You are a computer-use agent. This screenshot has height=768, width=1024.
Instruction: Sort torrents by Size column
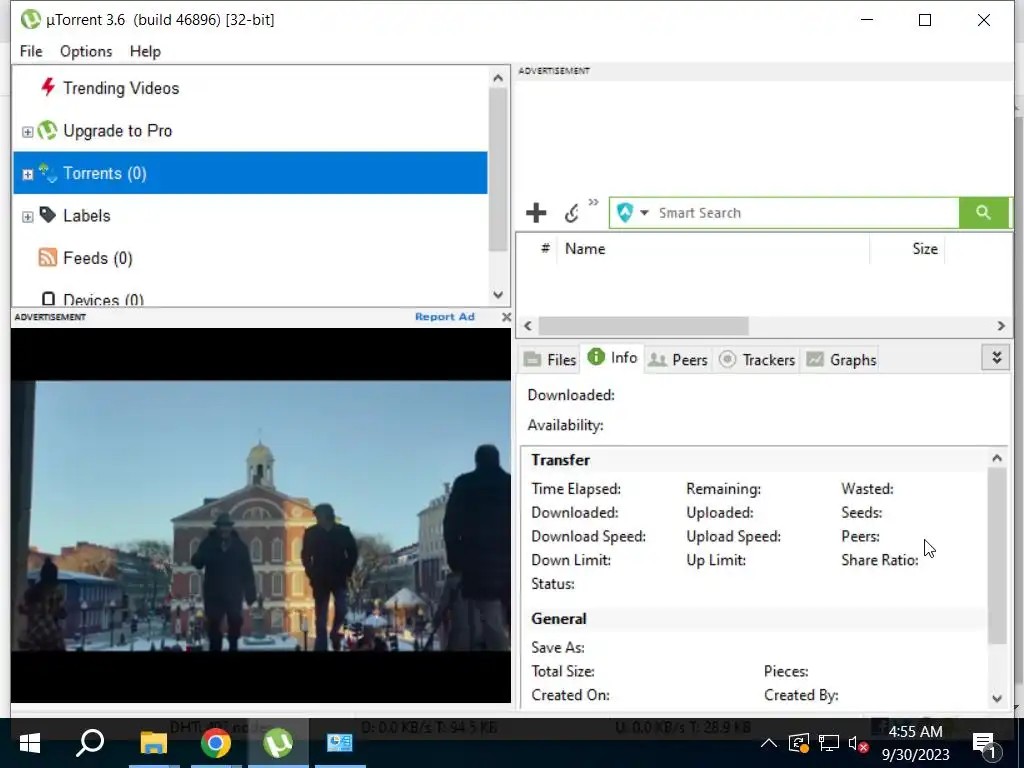click(925, 249)
